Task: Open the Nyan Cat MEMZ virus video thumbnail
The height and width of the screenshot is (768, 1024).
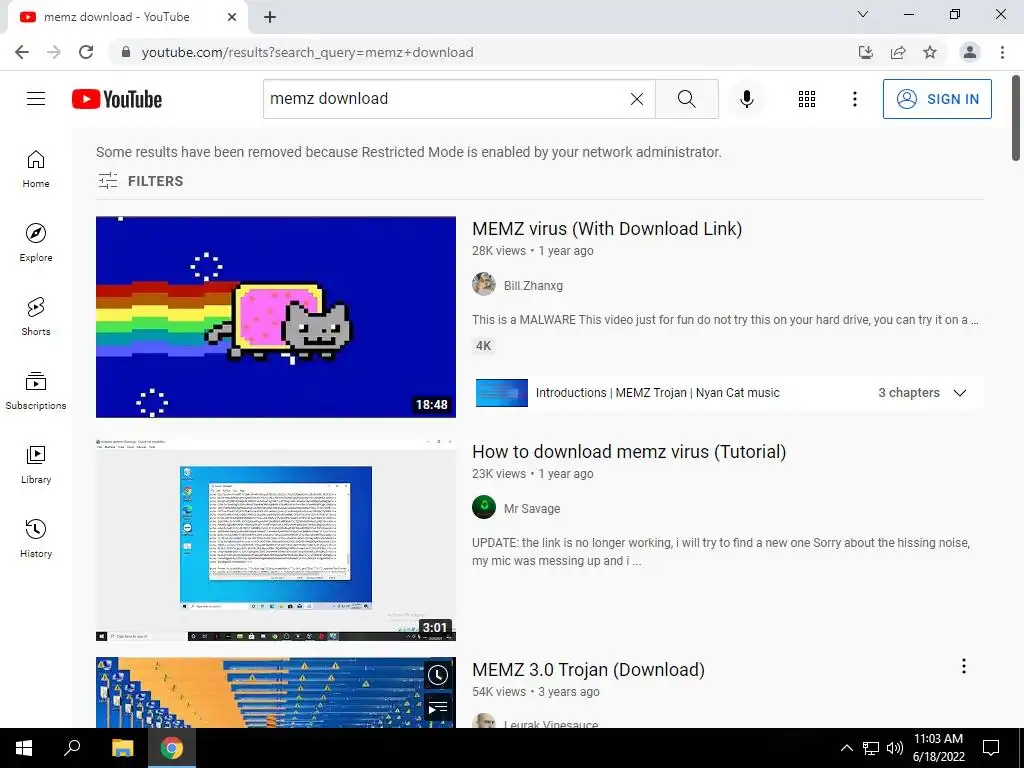Action: [276, 317]
